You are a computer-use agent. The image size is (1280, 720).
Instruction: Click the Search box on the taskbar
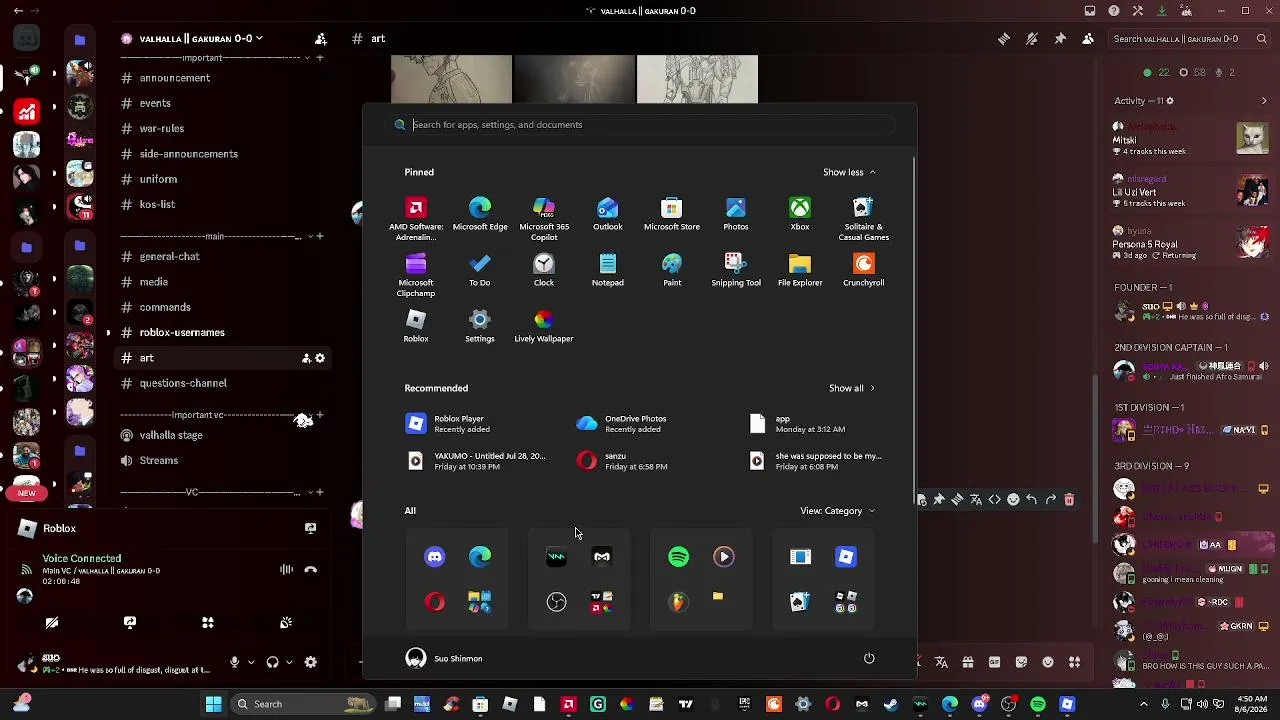[302, 704]
